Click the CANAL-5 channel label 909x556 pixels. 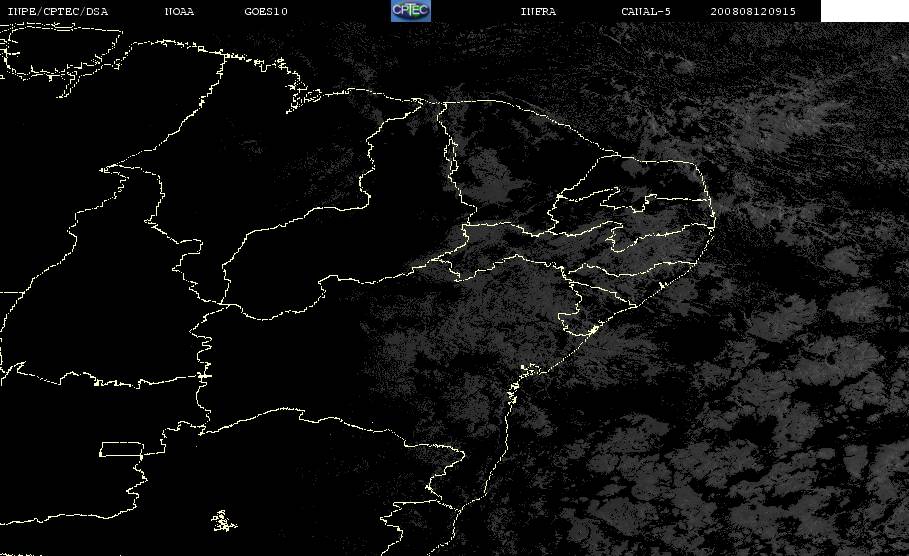click(x=646, y=12)
